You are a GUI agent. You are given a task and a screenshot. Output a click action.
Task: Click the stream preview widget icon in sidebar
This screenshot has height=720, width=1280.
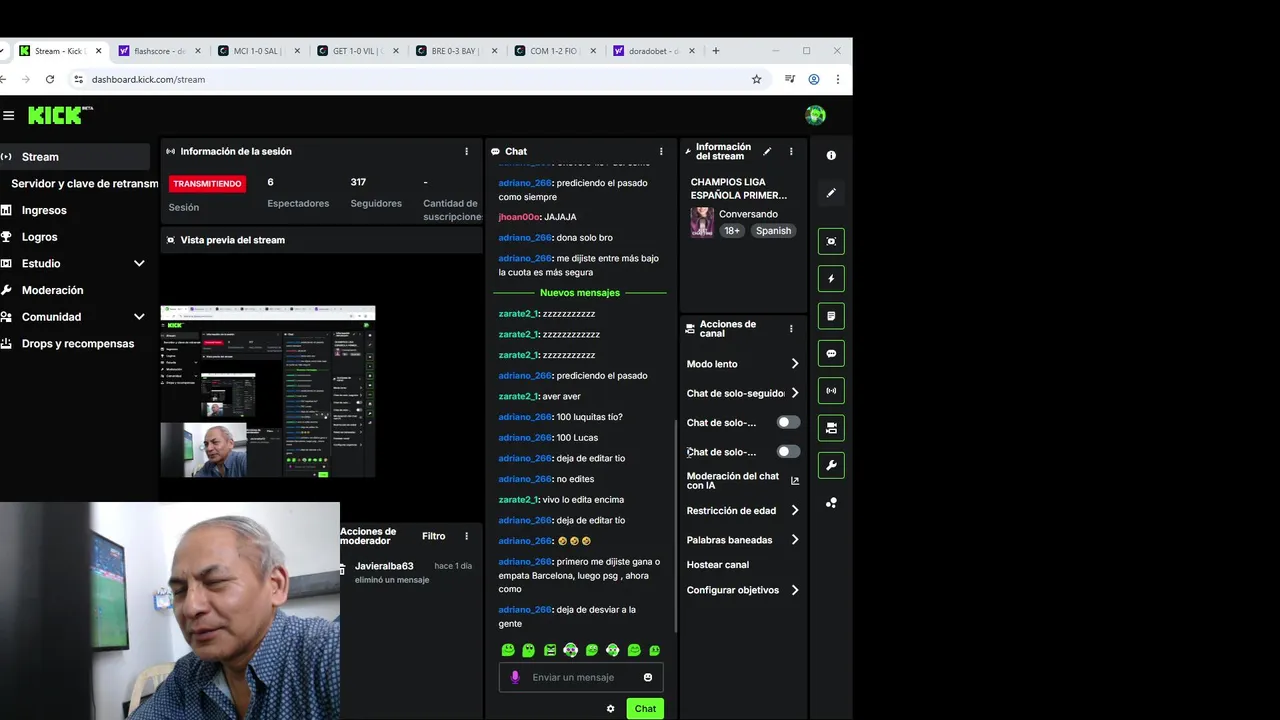(831, 241)
